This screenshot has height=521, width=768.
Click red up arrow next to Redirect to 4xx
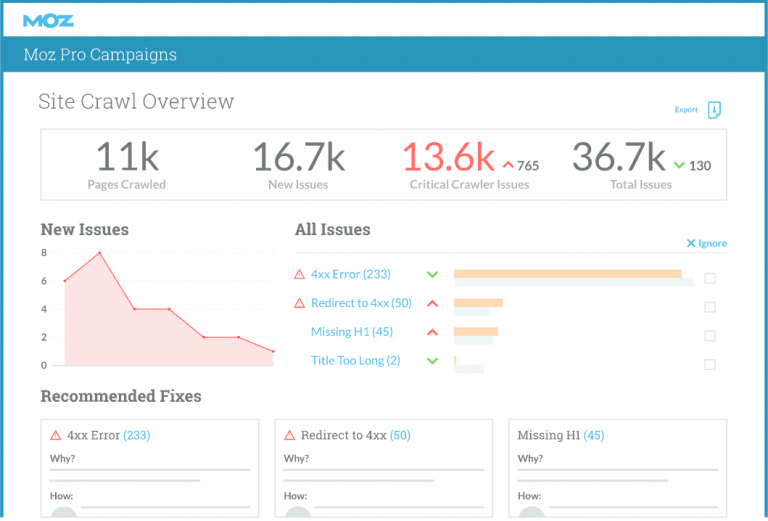432,304
